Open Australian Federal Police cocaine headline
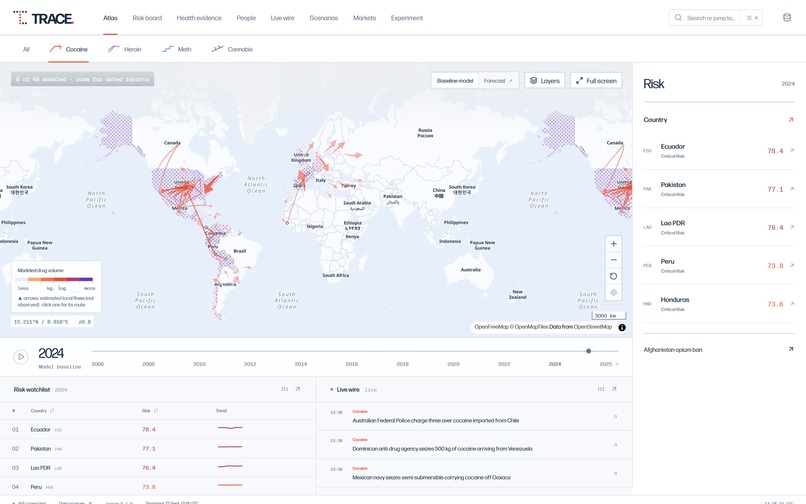This screenshot has height=504, width=806. [435, 421]
